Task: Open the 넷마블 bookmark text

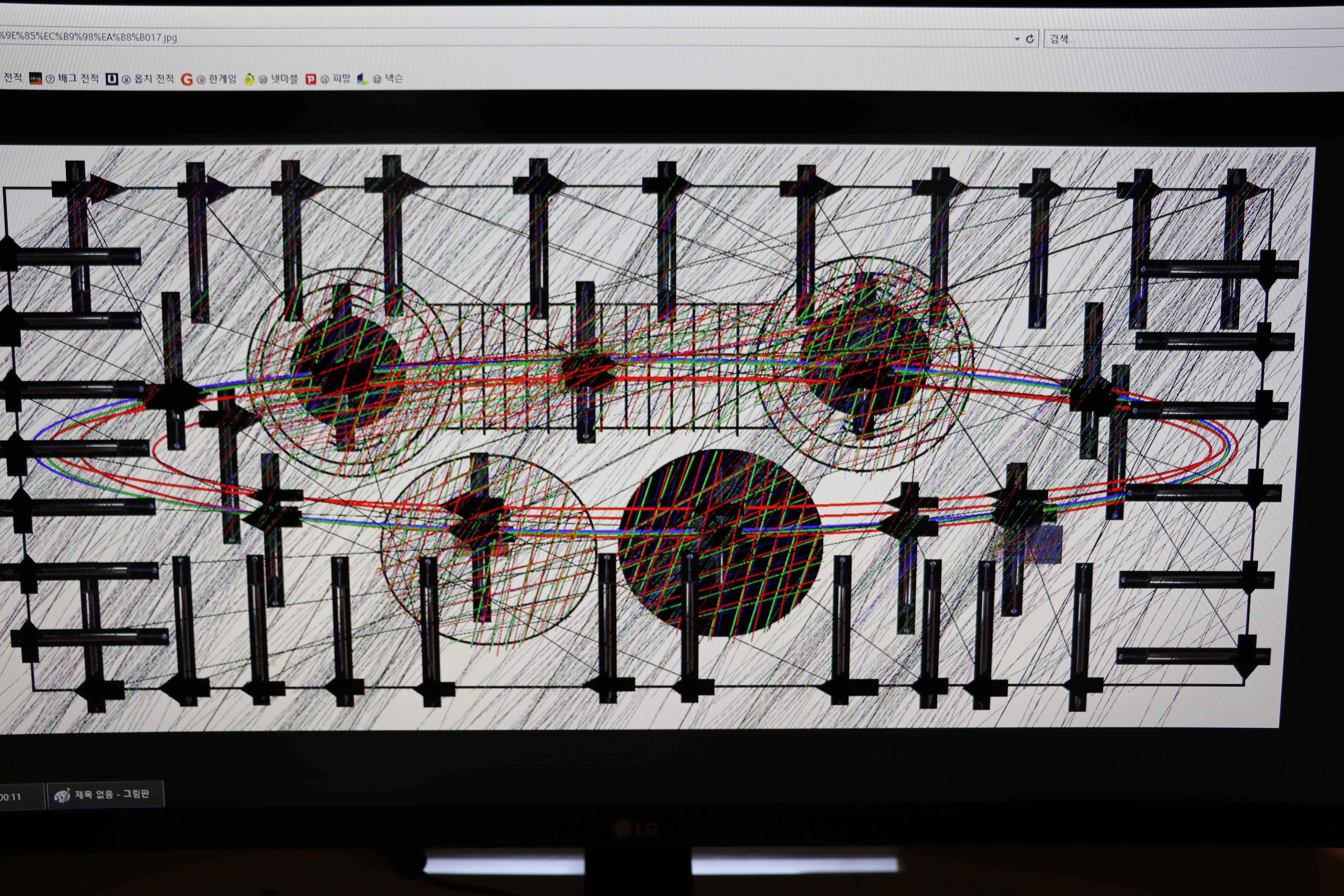Action: [284, 79]
